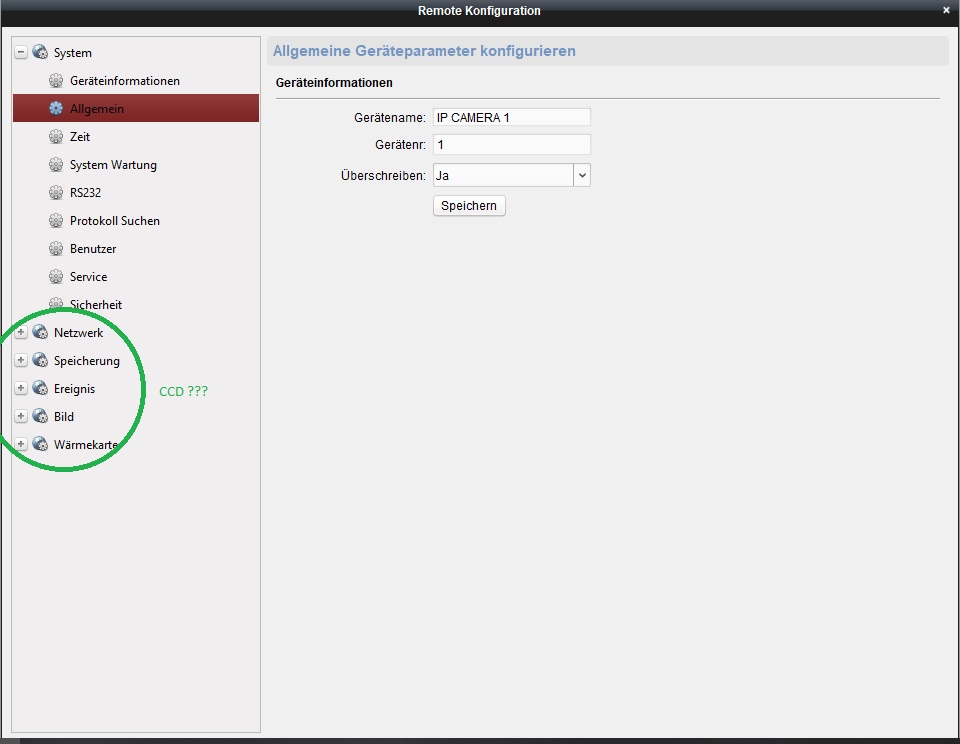Collapse the System tree node
960x744 pixels.
coord(21,53)
